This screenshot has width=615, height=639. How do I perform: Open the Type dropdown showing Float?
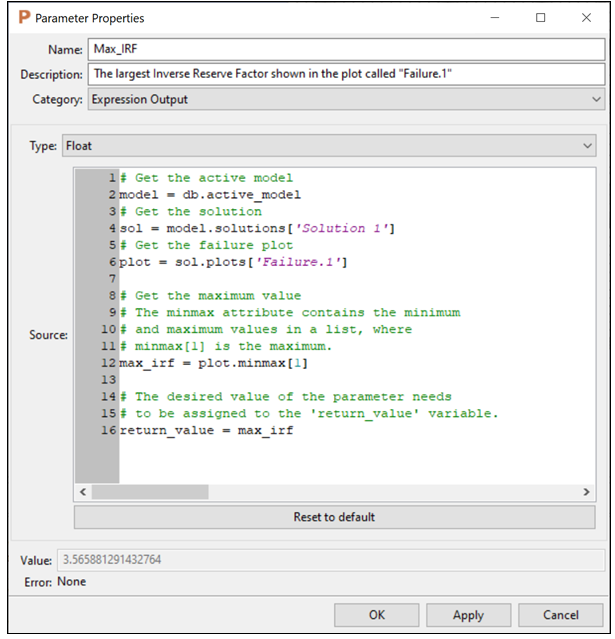(x=329, y=146)
